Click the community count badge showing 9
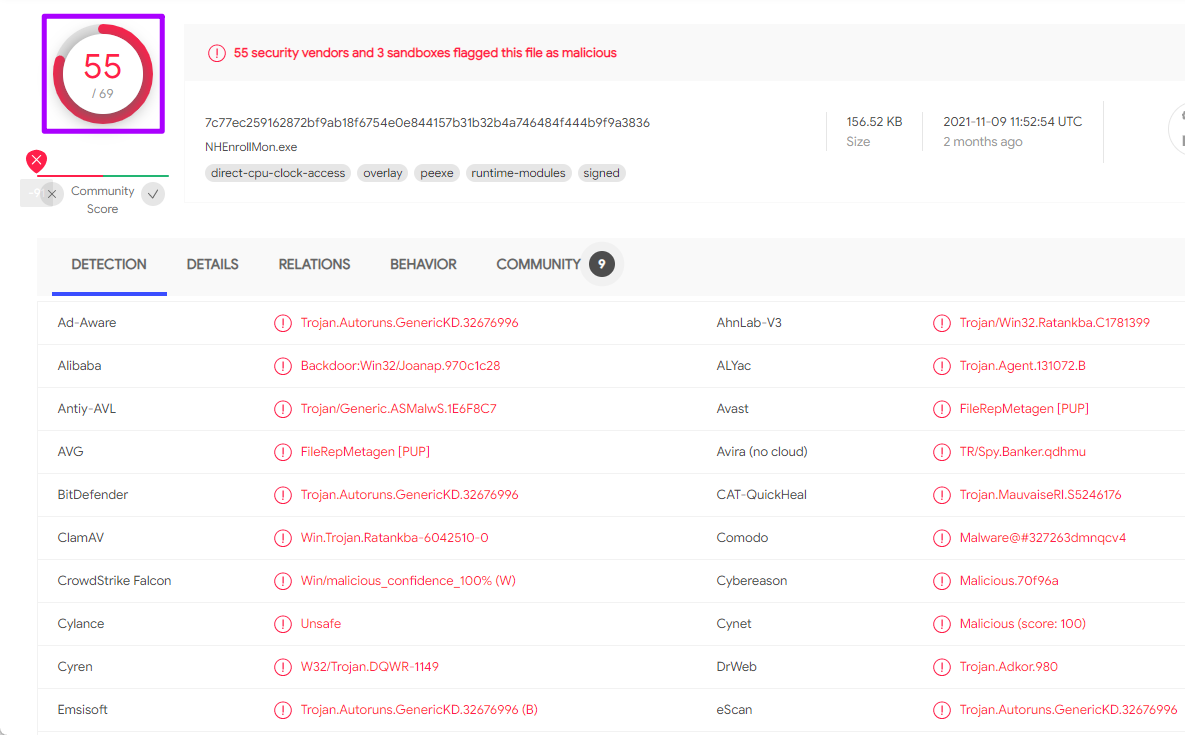This screenshot has width=1185, height=735. tap(602, 264)
